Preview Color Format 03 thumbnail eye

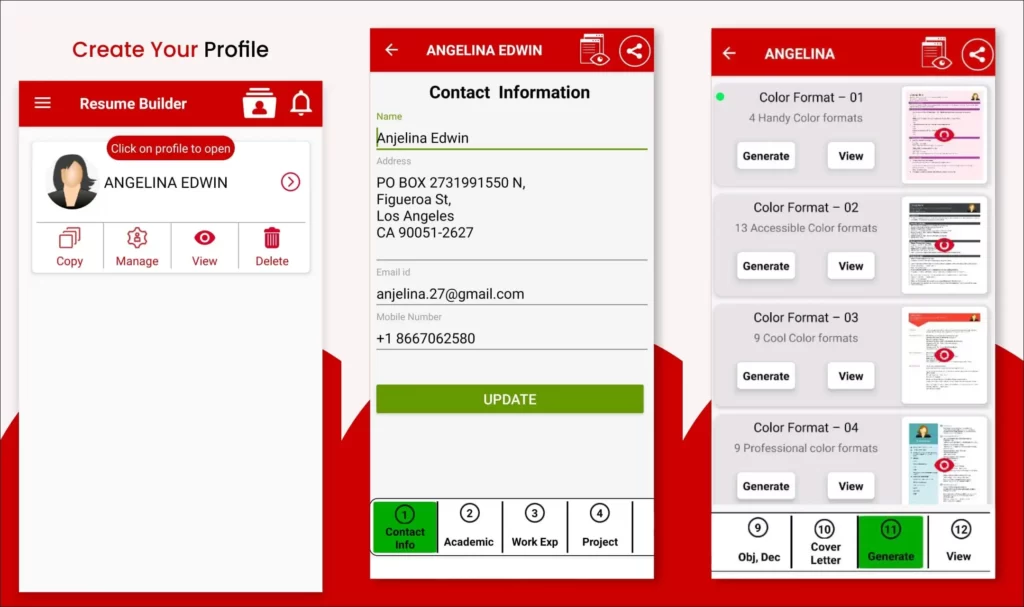(944, 355)
